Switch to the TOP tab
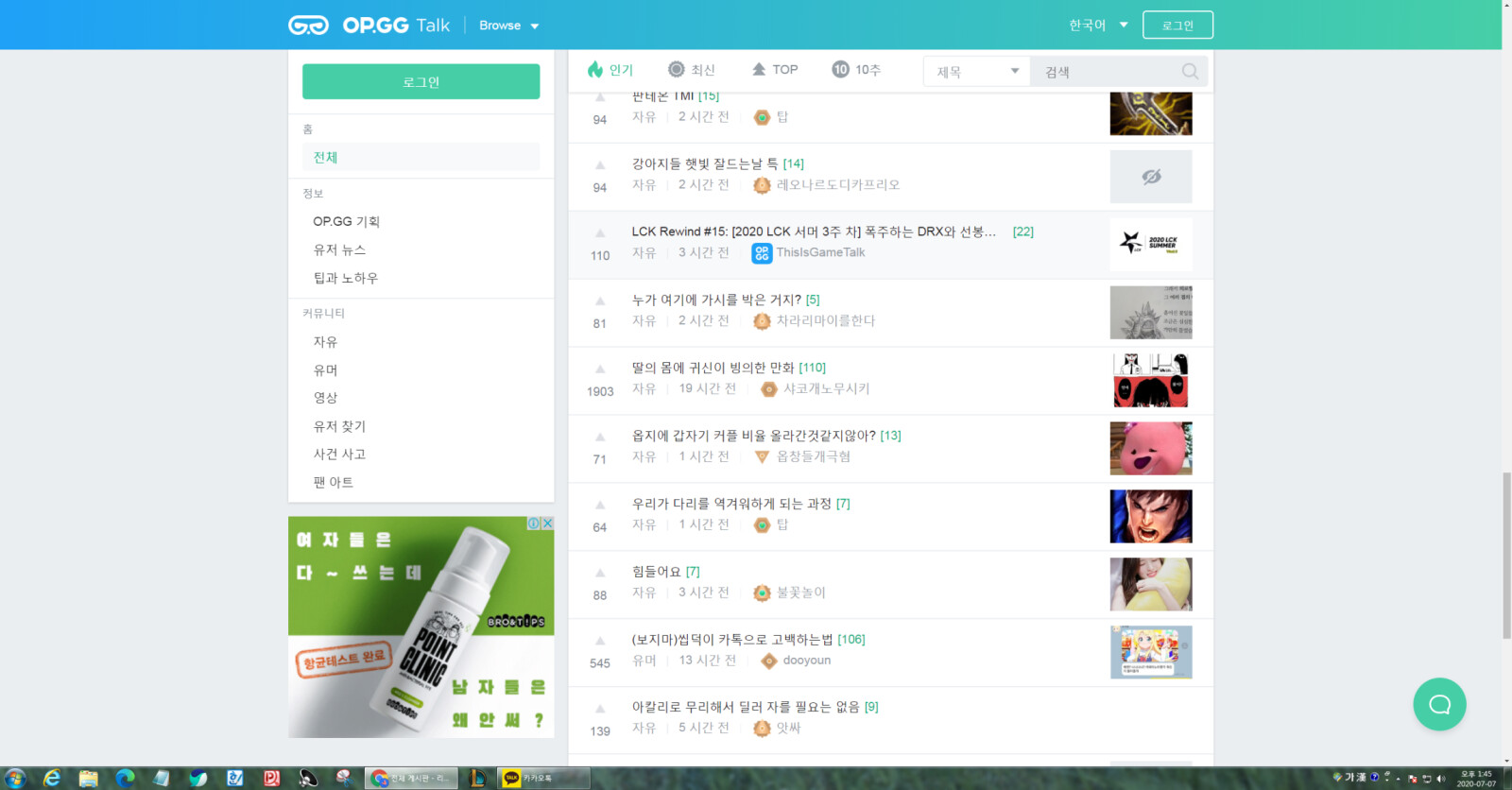 pos(775,70)
